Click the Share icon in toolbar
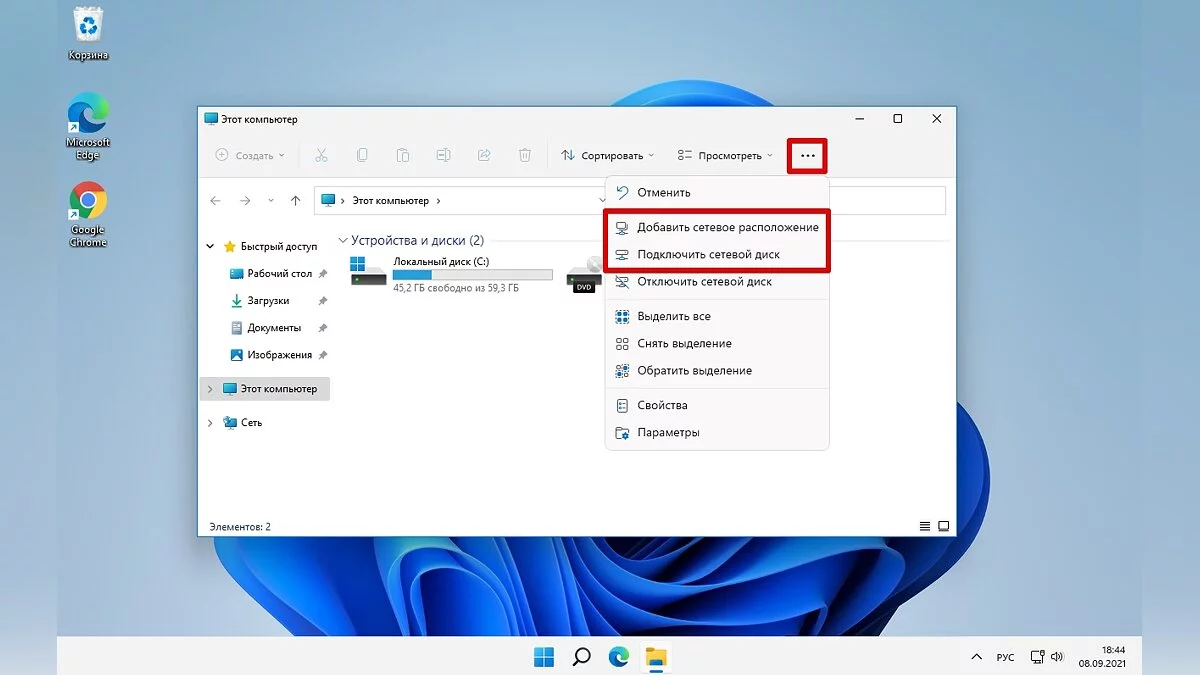This screenshot has width=1200, height=675. tap(484, 156)
